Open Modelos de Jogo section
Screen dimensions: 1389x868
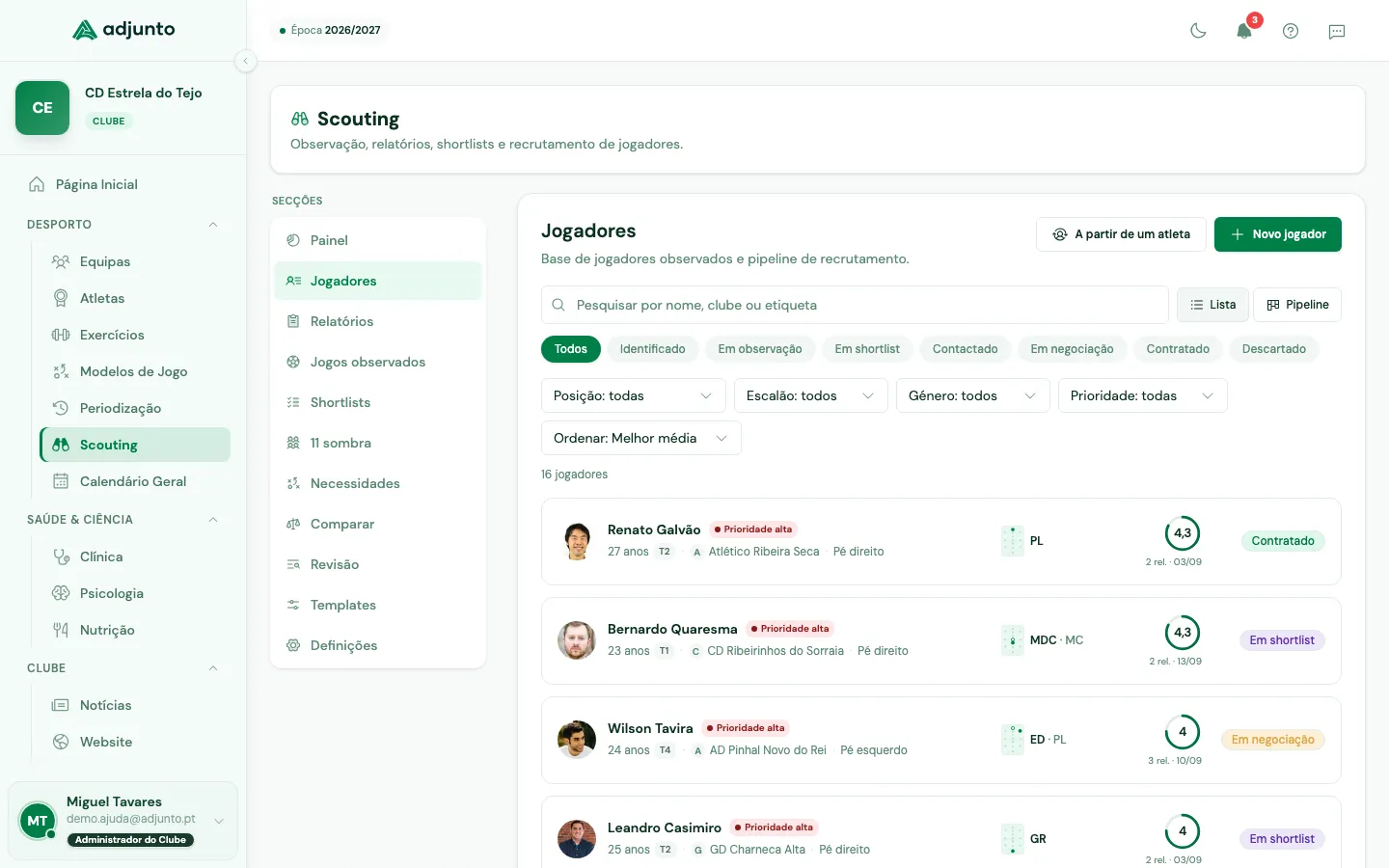pos(135,371)
